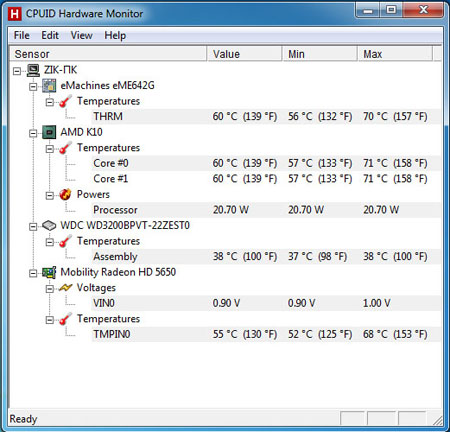450x432 pixels.
Task: Click the graphics card icon beside Mobility Radeon
Action: tap(49, 272)
